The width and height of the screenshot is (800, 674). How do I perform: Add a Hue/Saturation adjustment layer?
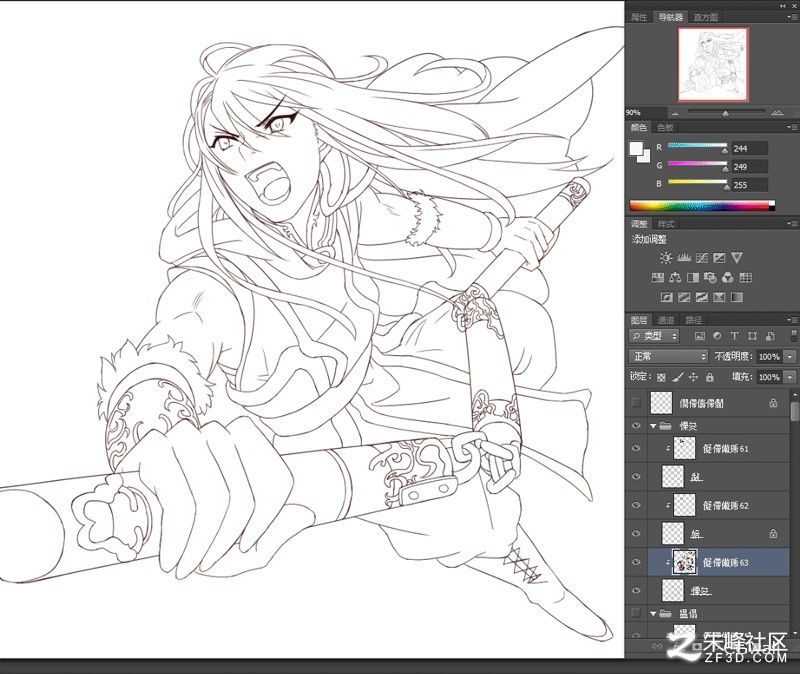658,278
